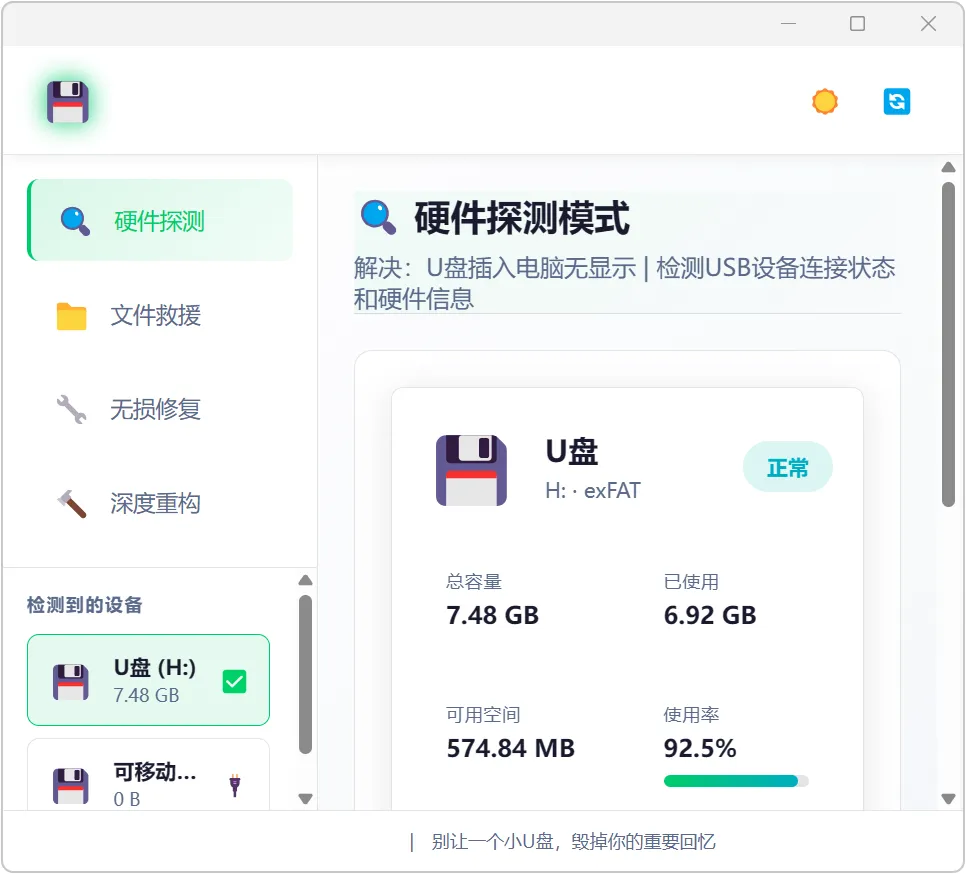Select the U盘 (H:) device card
The width and height of the screenshot is (966, 874).
[x=148, y=680]
